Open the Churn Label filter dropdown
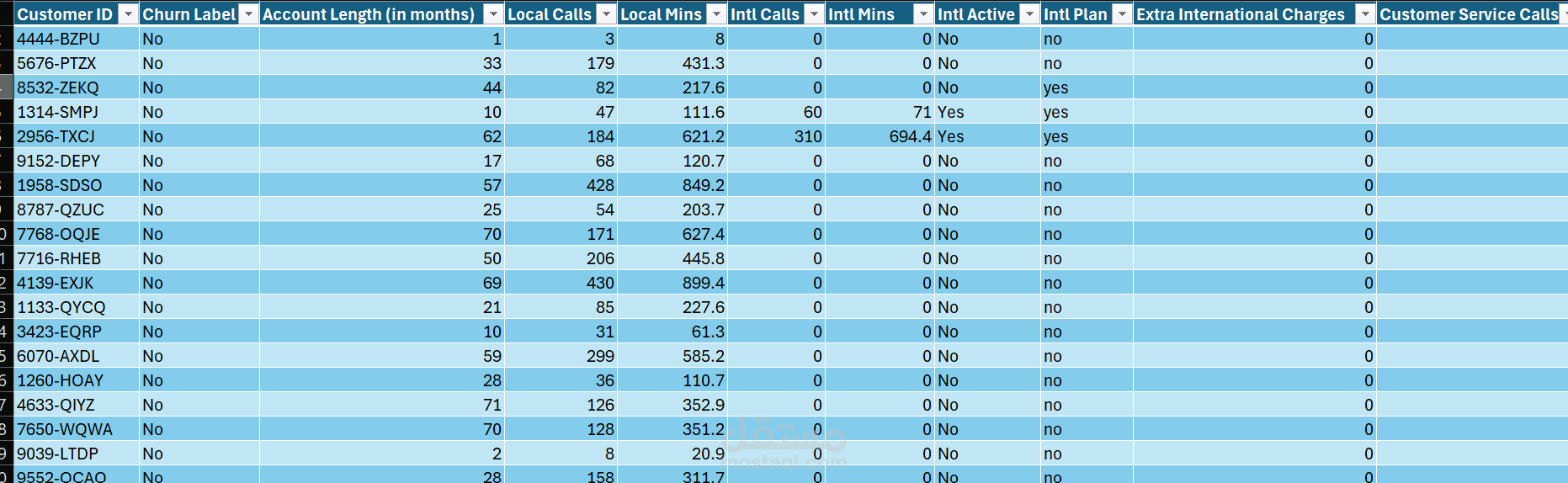The width and height of the screenshot is (1568, 483). [248, 14]
